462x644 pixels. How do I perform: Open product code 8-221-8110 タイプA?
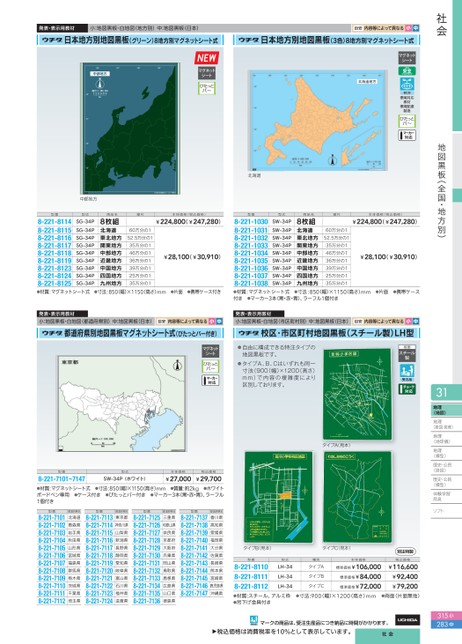click(251, 567)
